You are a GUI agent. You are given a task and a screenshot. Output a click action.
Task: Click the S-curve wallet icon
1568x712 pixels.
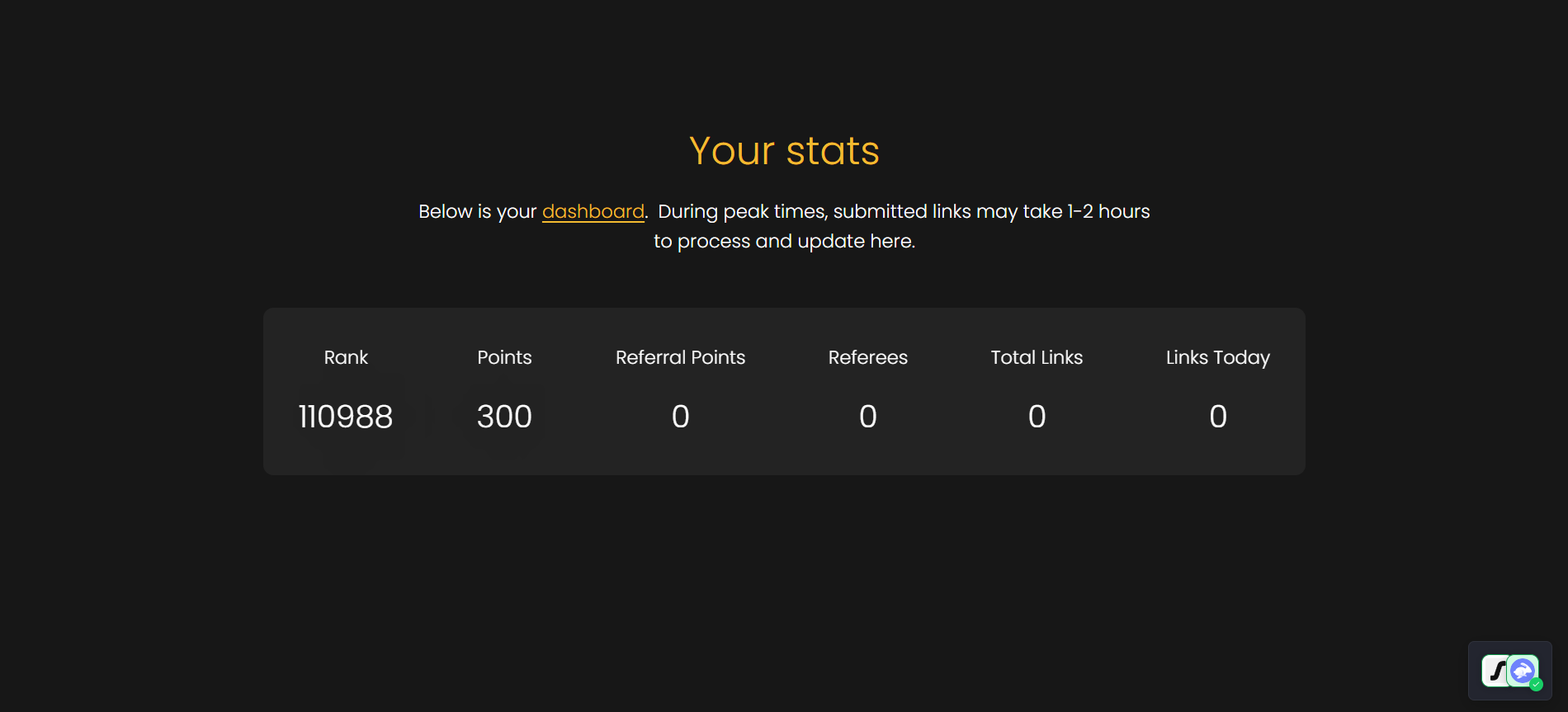click(1495, 671)
